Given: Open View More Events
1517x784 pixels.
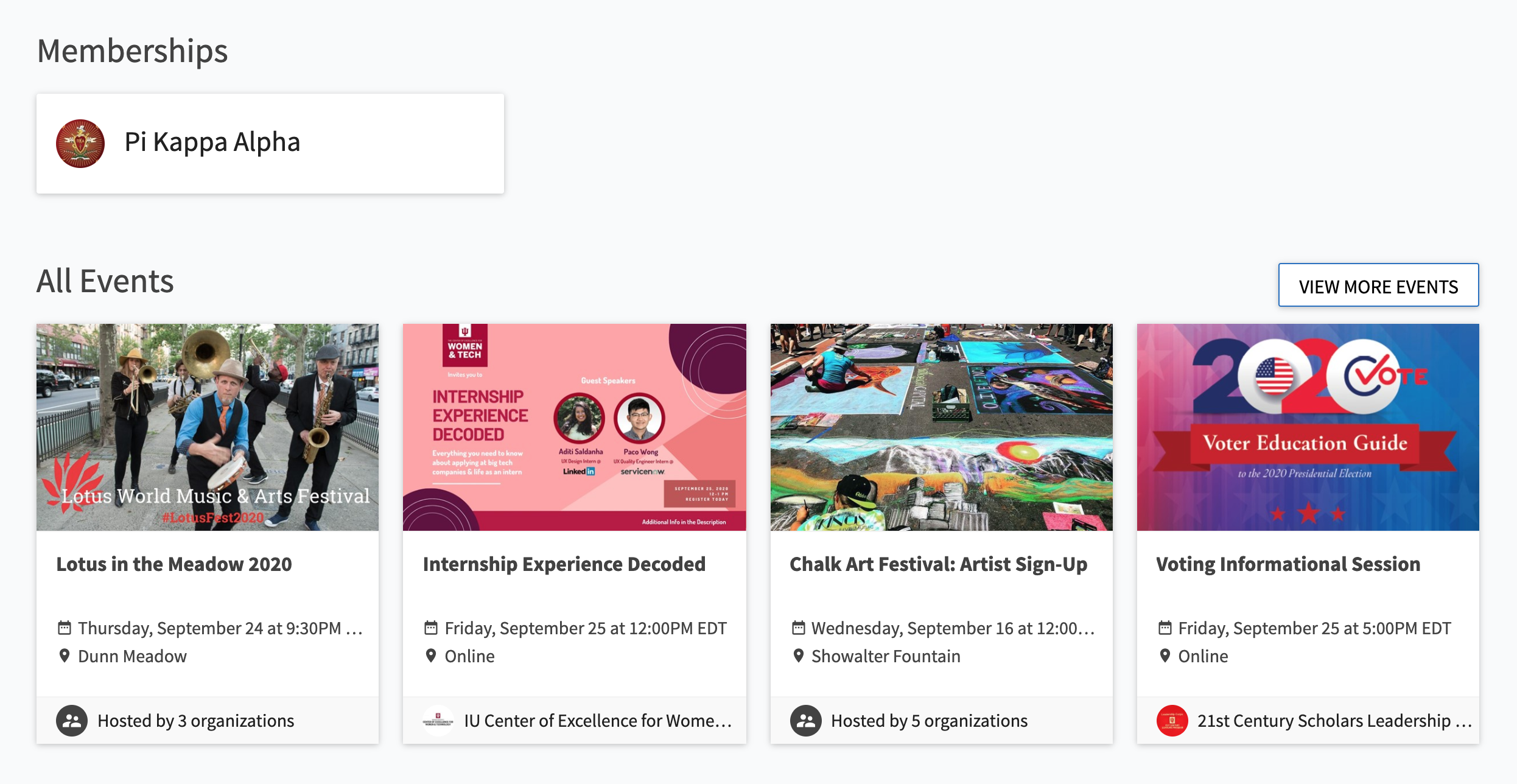Looking at the screenshot, I should [1378, 285].
